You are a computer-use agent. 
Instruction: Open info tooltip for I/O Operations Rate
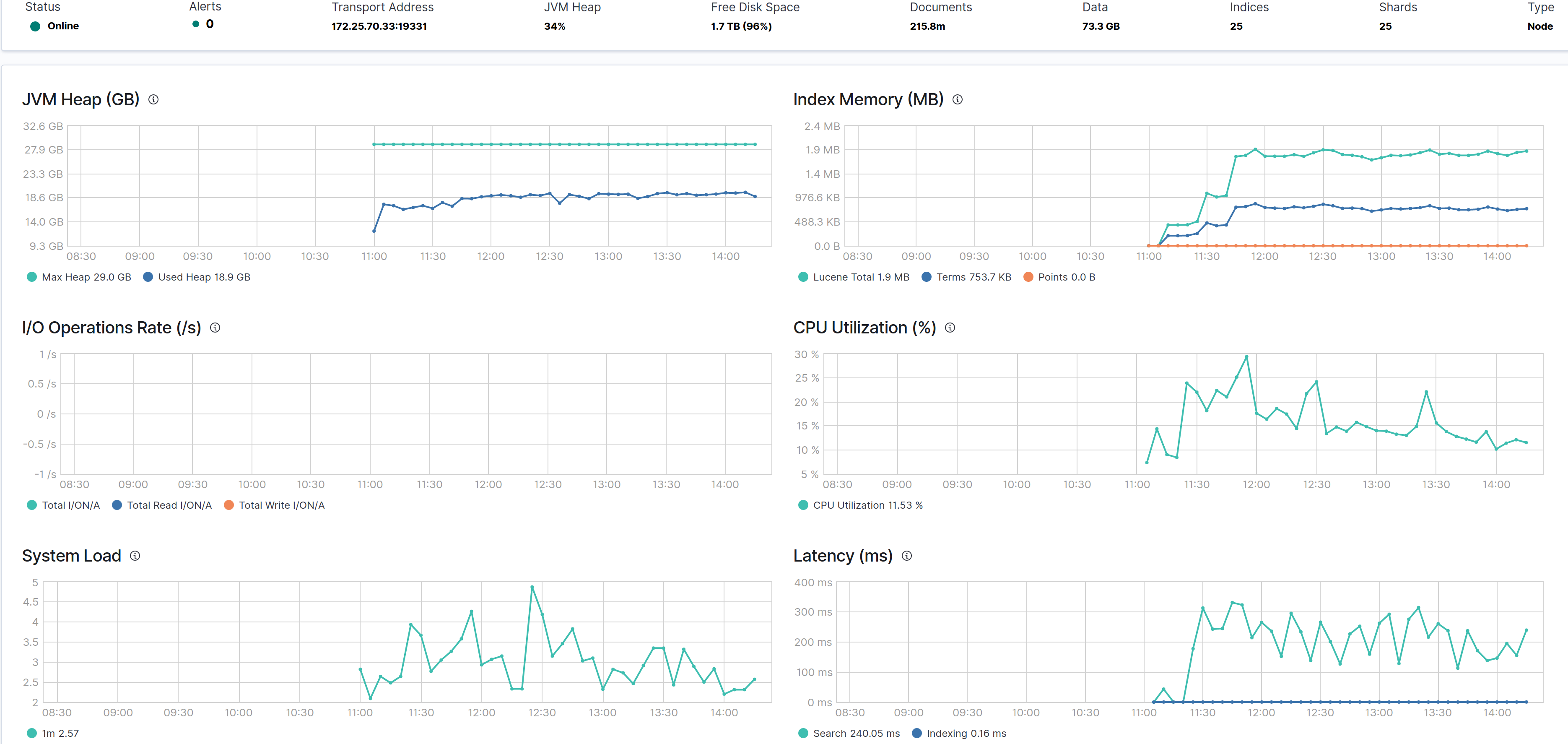pyautogui.click(x=215, y=328)
